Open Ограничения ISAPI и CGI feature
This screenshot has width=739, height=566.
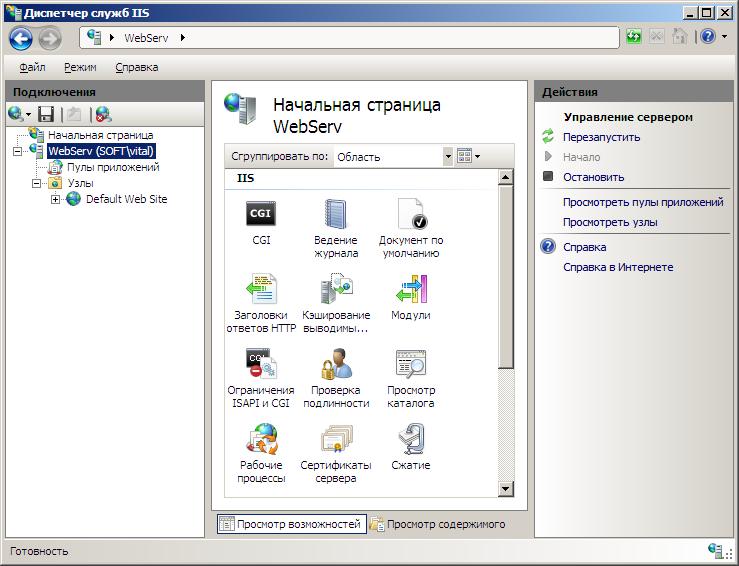click(x=261, y=378)
